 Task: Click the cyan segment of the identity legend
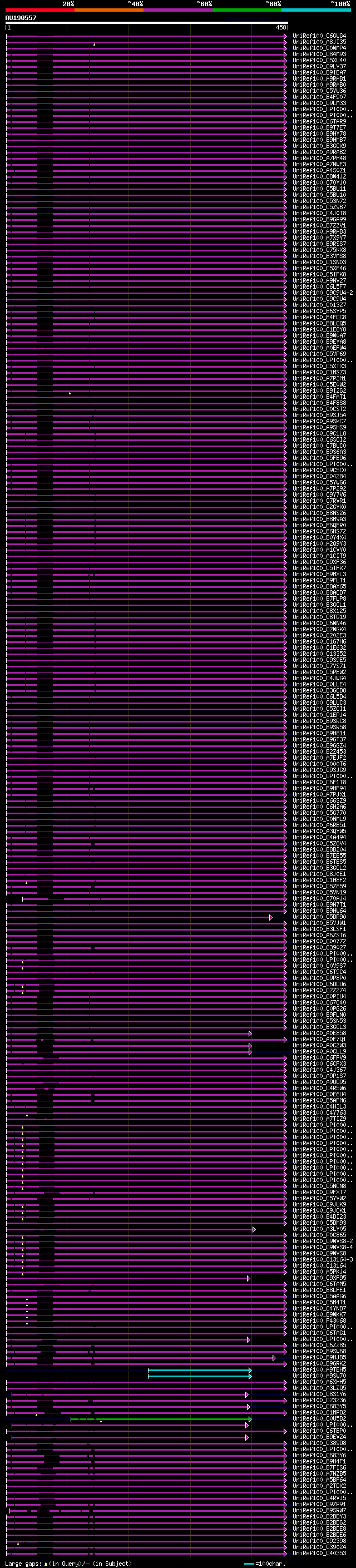point(316,10)
